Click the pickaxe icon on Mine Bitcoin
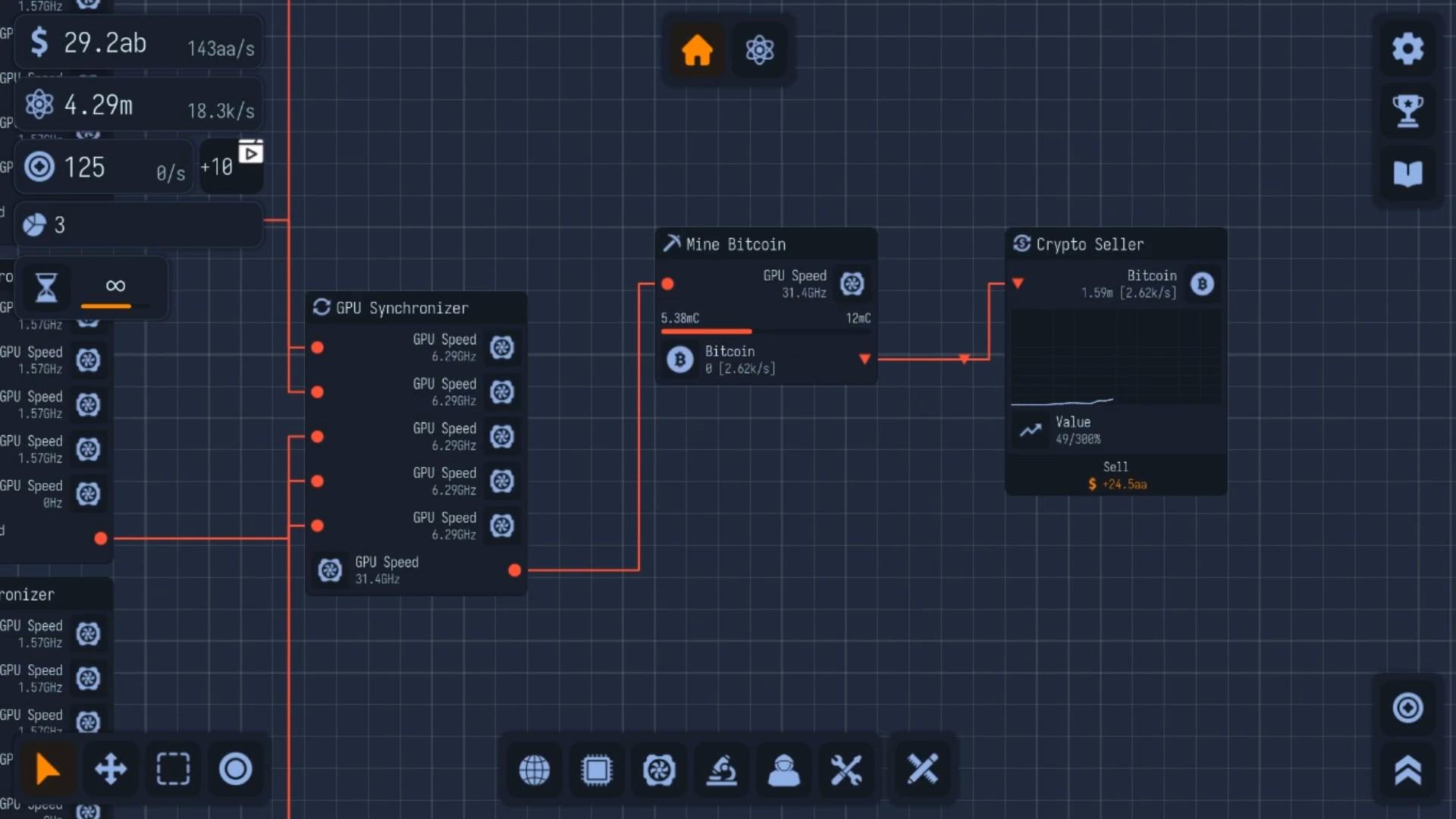Screen dimensions: 1456x819 pyautogui.click(x=672, y=243)
